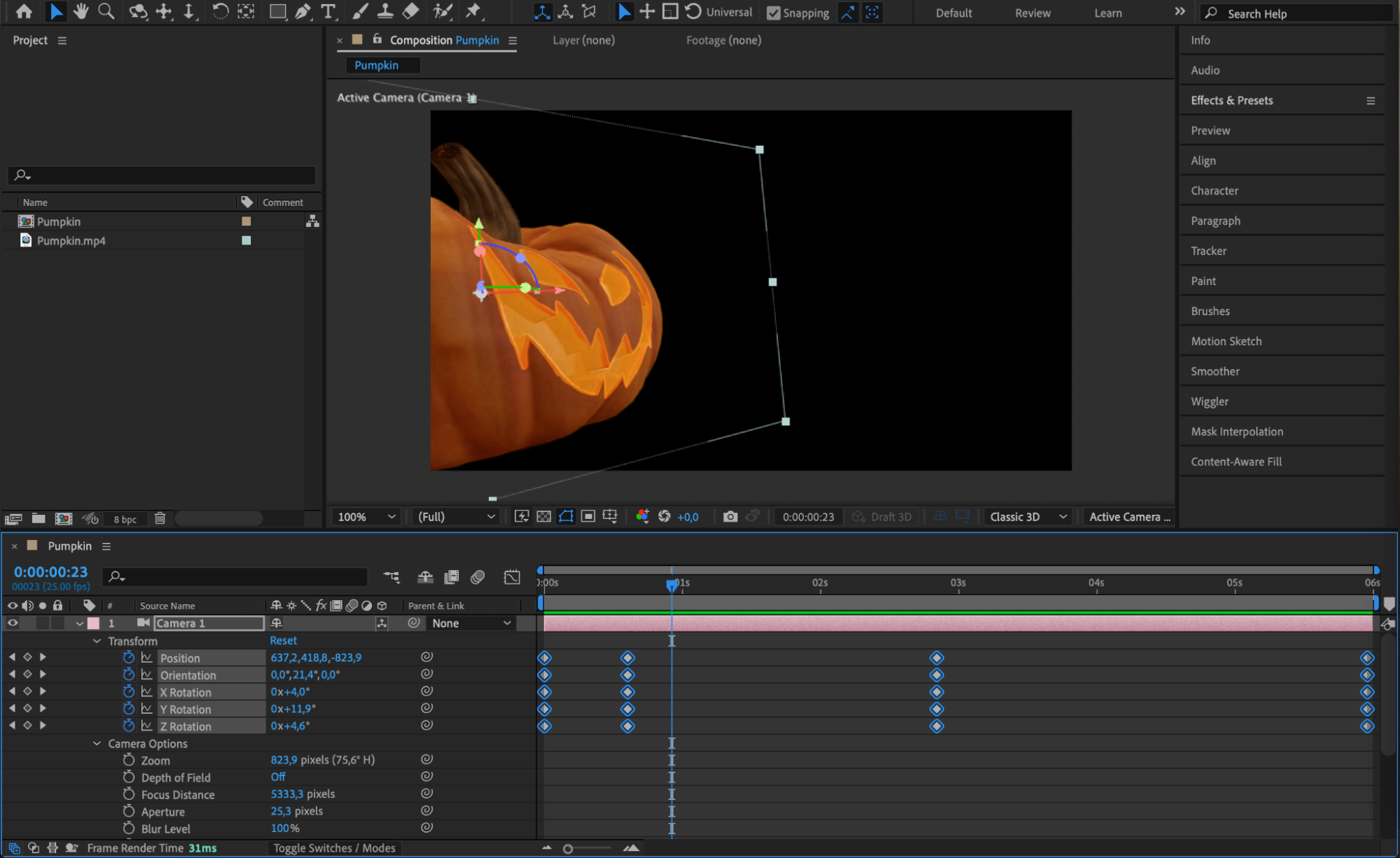Collapse the Camera Options group
The image size is (1400, 858).
(x=97, y=743)
